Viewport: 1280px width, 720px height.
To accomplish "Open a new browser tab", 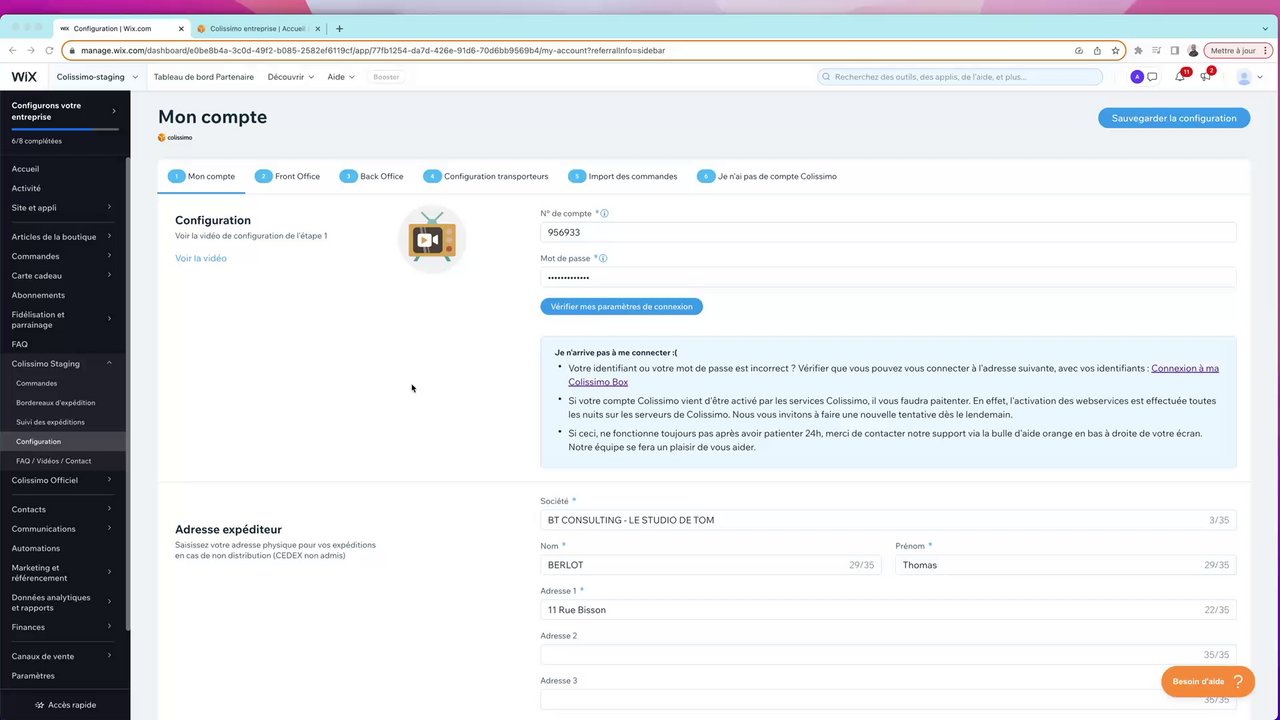I will [340, 28].
